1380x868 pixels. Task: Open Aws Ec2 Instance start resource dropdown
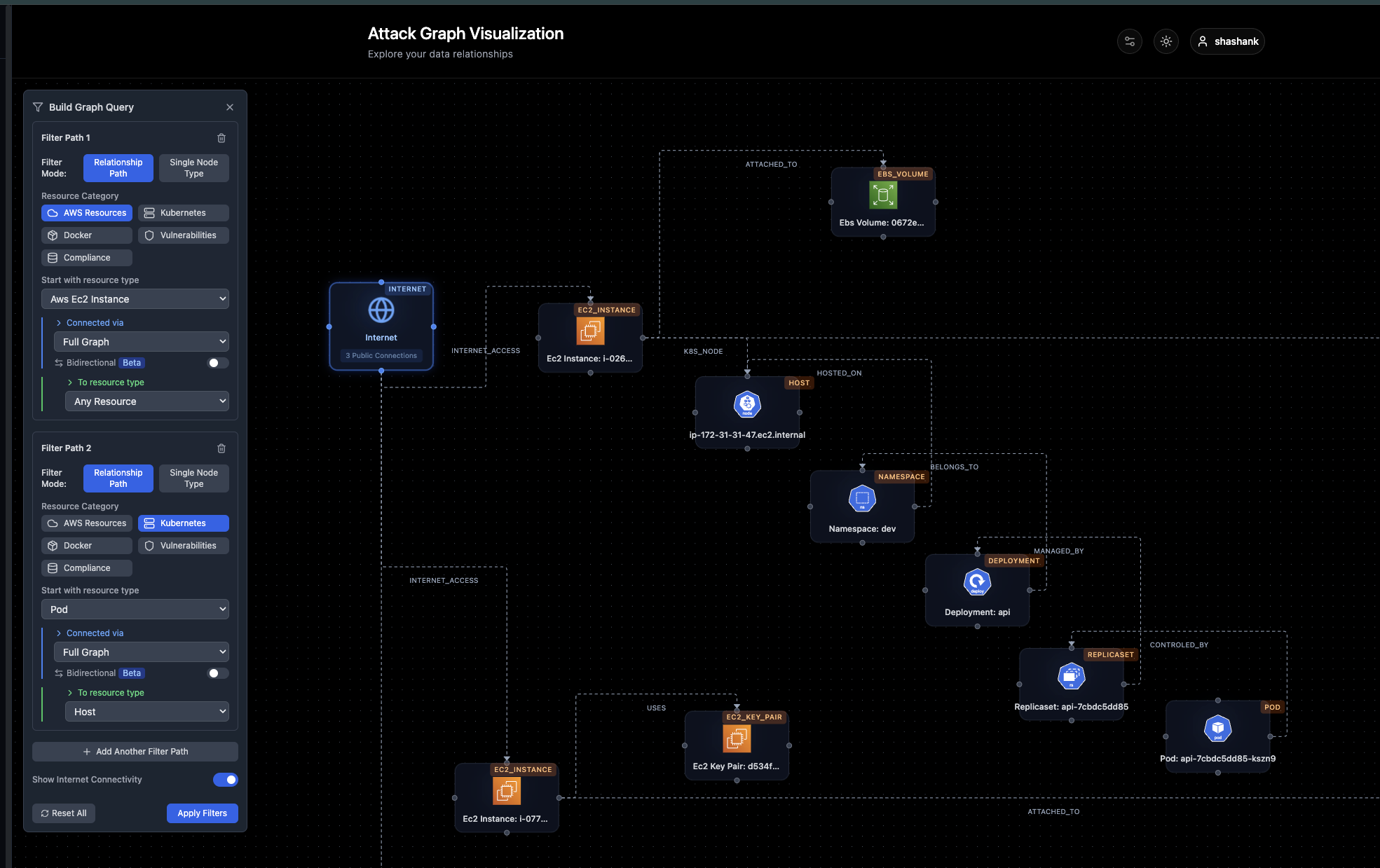click(135, 299)
